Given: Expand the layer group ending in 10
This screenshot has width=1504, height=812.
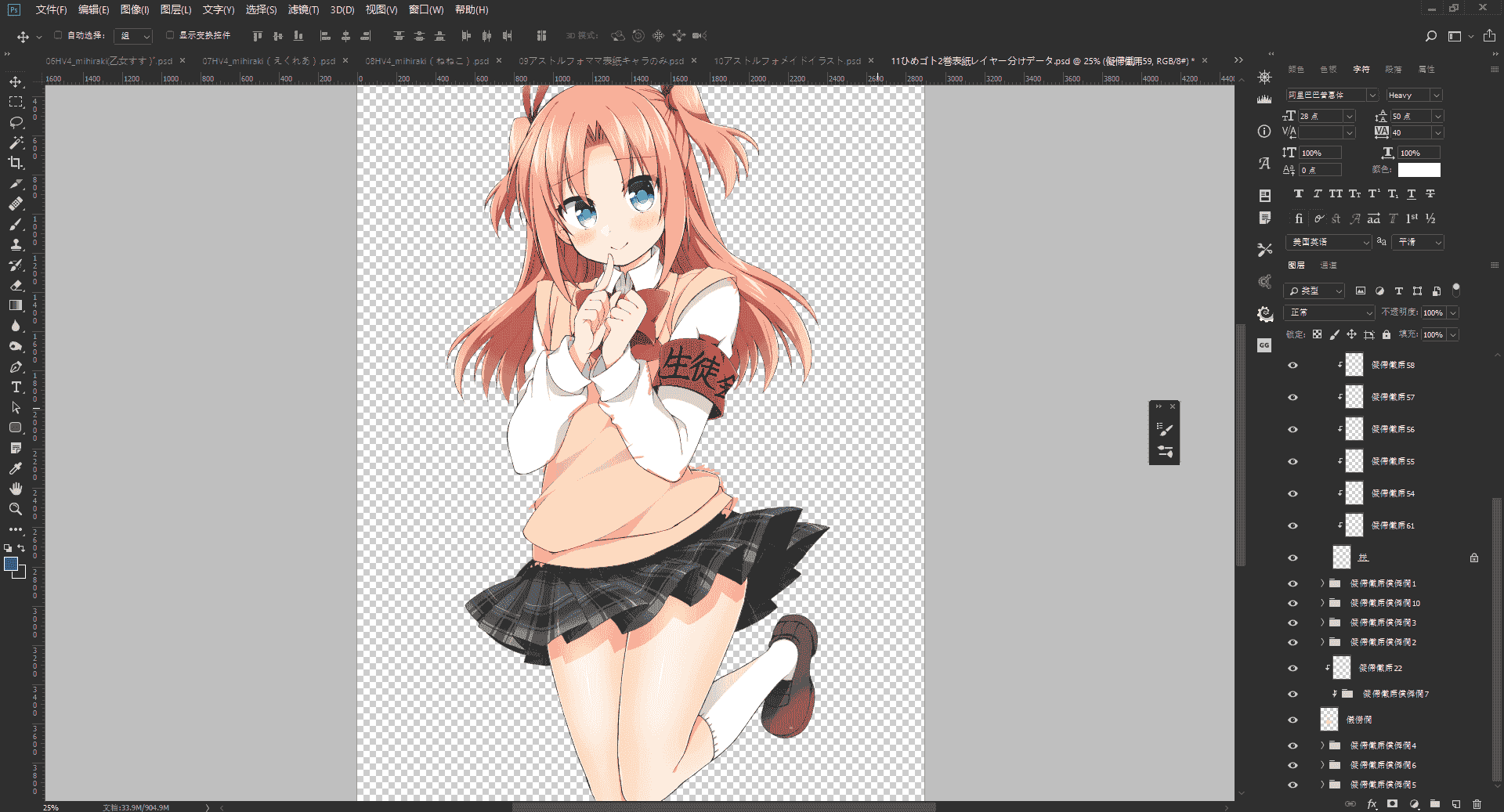Looking at the screenshot, I should 1322,603.
